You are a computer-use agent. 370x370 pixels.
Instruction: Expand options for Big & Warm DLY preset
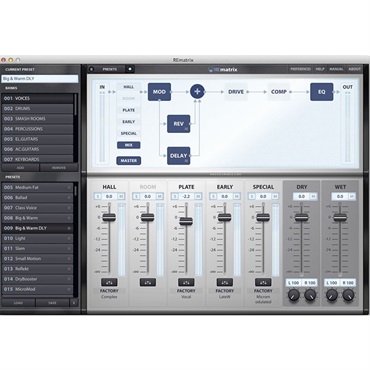pyautogui.click(x=69, y=228)
